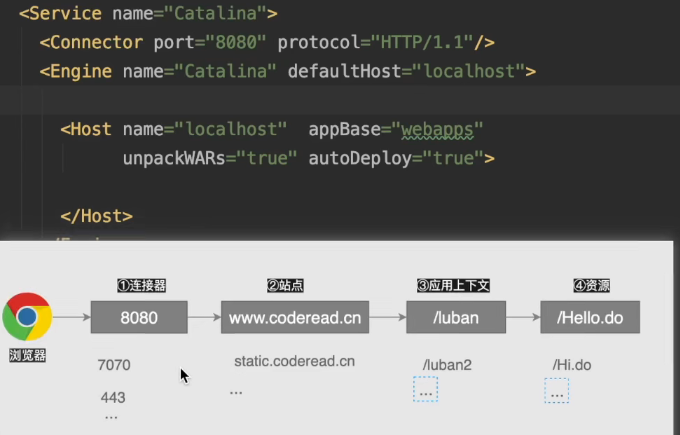680x435 pixels.
Task: Click the underlined webapps appBase value
Action: [437, 130]
